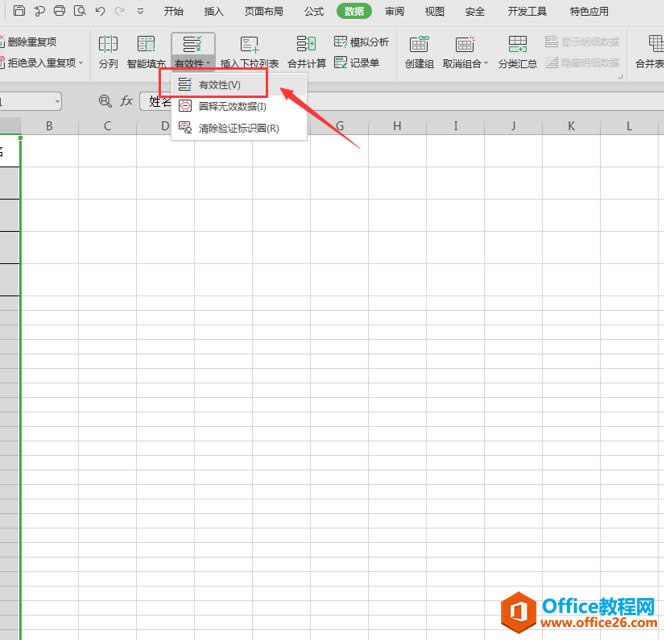
Task: Switch to 页面布局 tab
Action: coord(263,11)
